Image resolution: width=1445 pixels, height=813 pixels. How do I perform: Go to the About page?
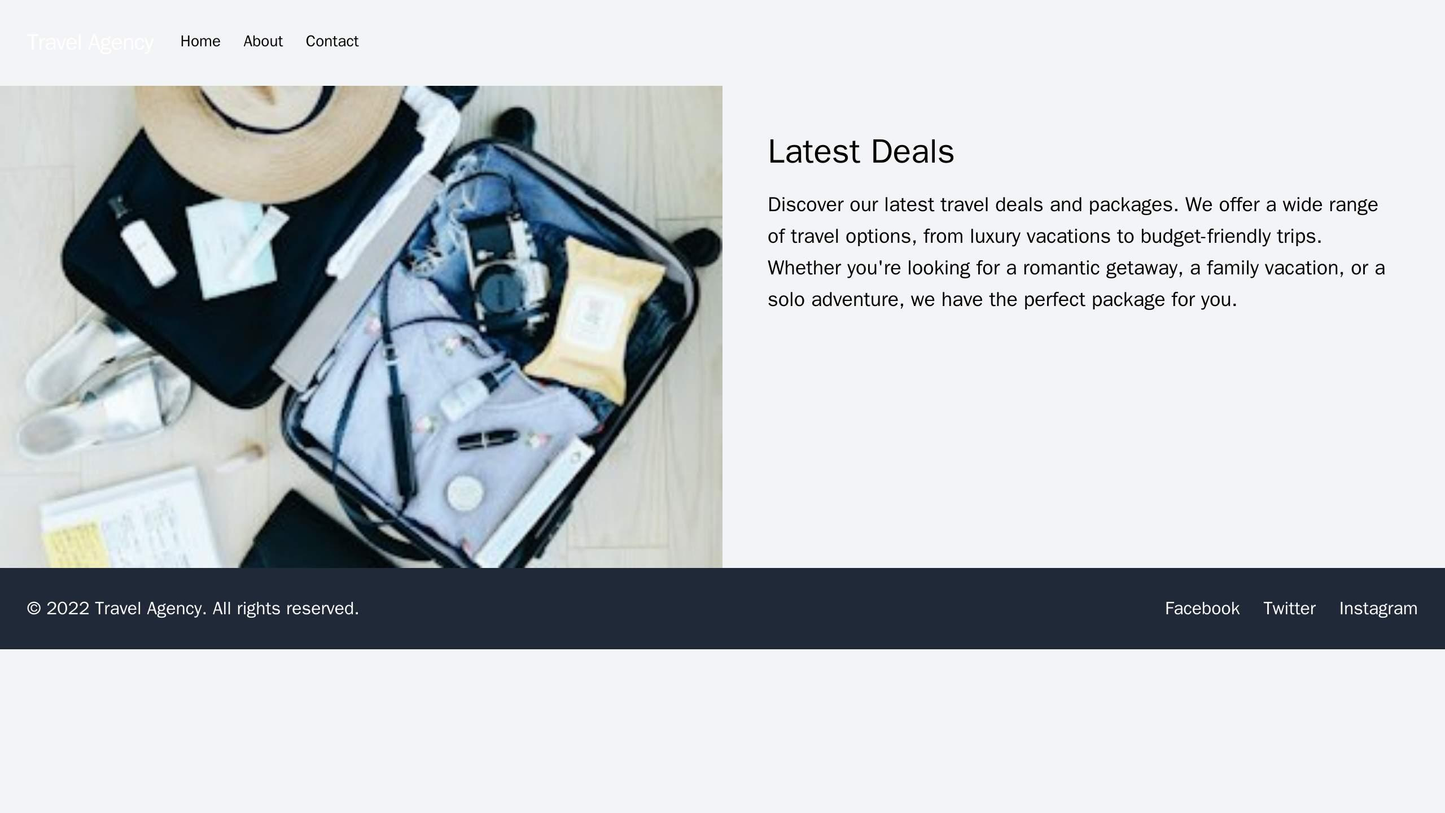coord(263,41)
